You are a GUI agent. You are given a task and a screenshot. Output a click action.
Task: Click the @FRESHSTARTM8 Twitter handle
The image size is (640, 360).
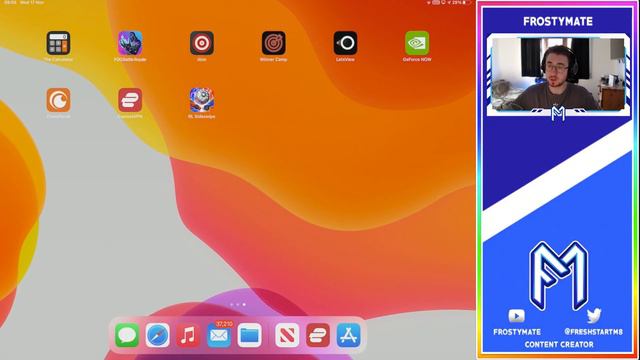click(x=593, y=332)
